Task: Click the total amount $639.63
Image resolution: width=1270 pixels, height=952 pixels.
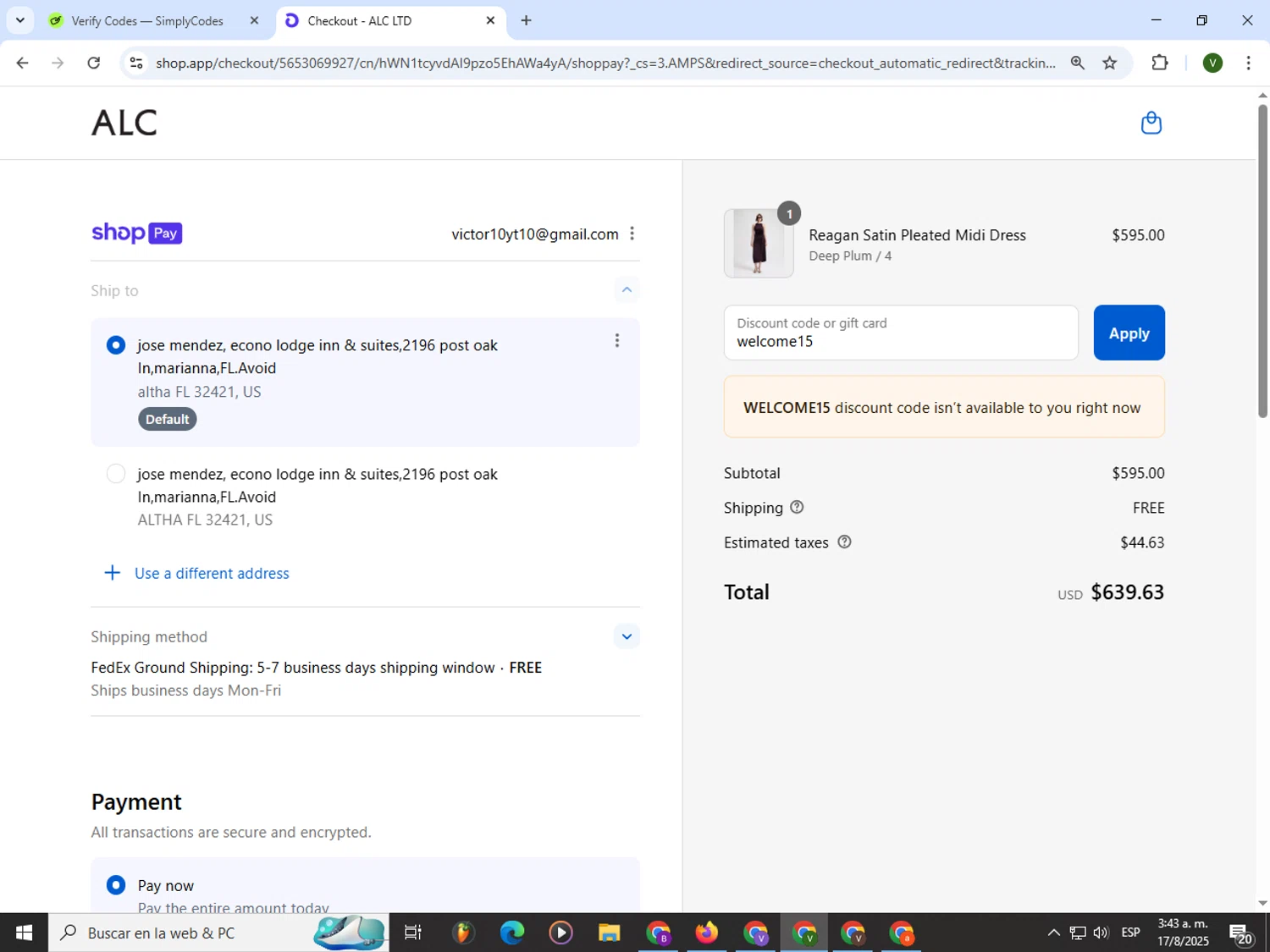Action: tap(1127, 592)
